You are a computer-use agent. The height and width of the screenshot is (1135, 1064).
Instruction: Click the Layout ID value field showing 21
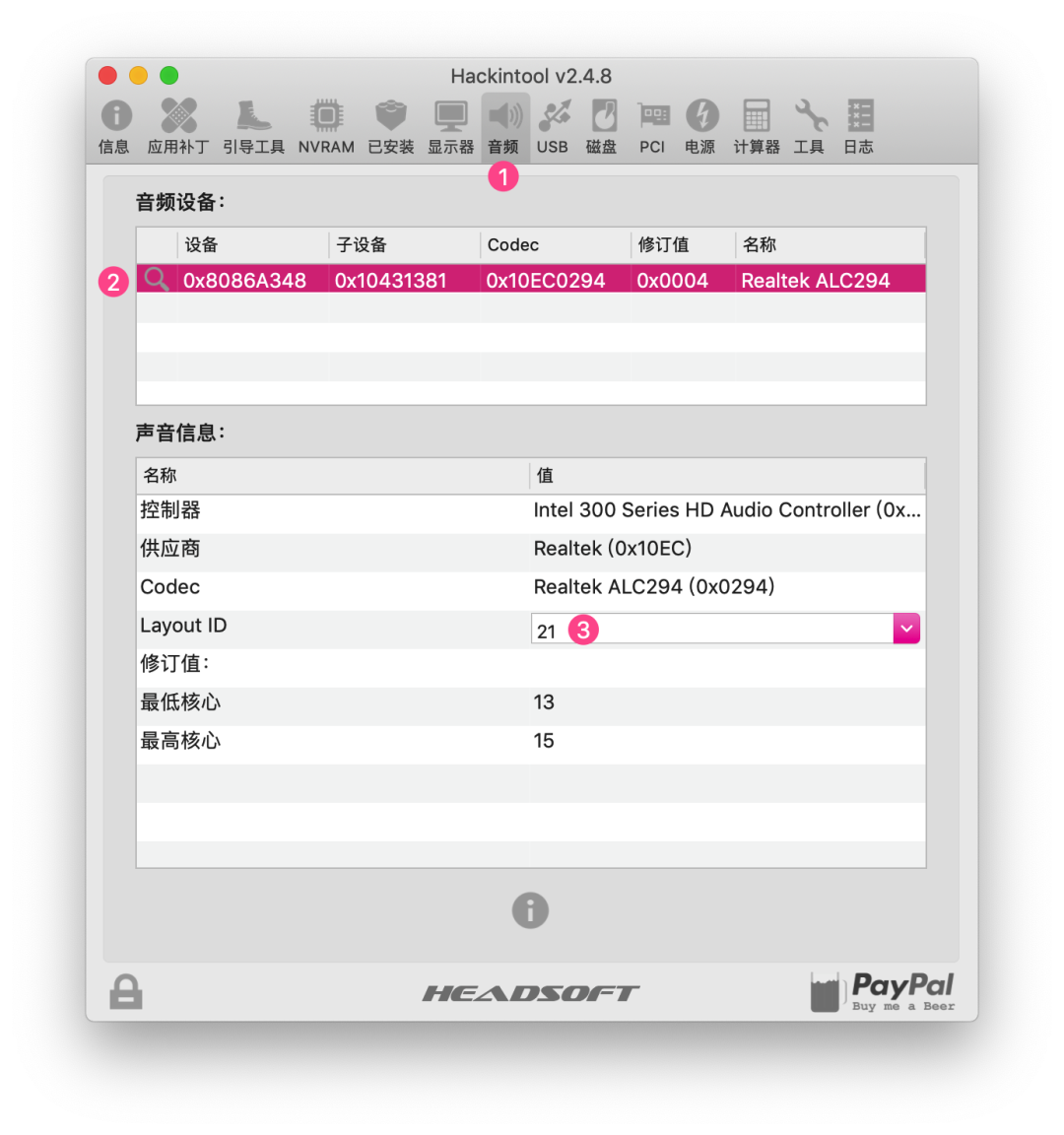(x=712, y=629)
